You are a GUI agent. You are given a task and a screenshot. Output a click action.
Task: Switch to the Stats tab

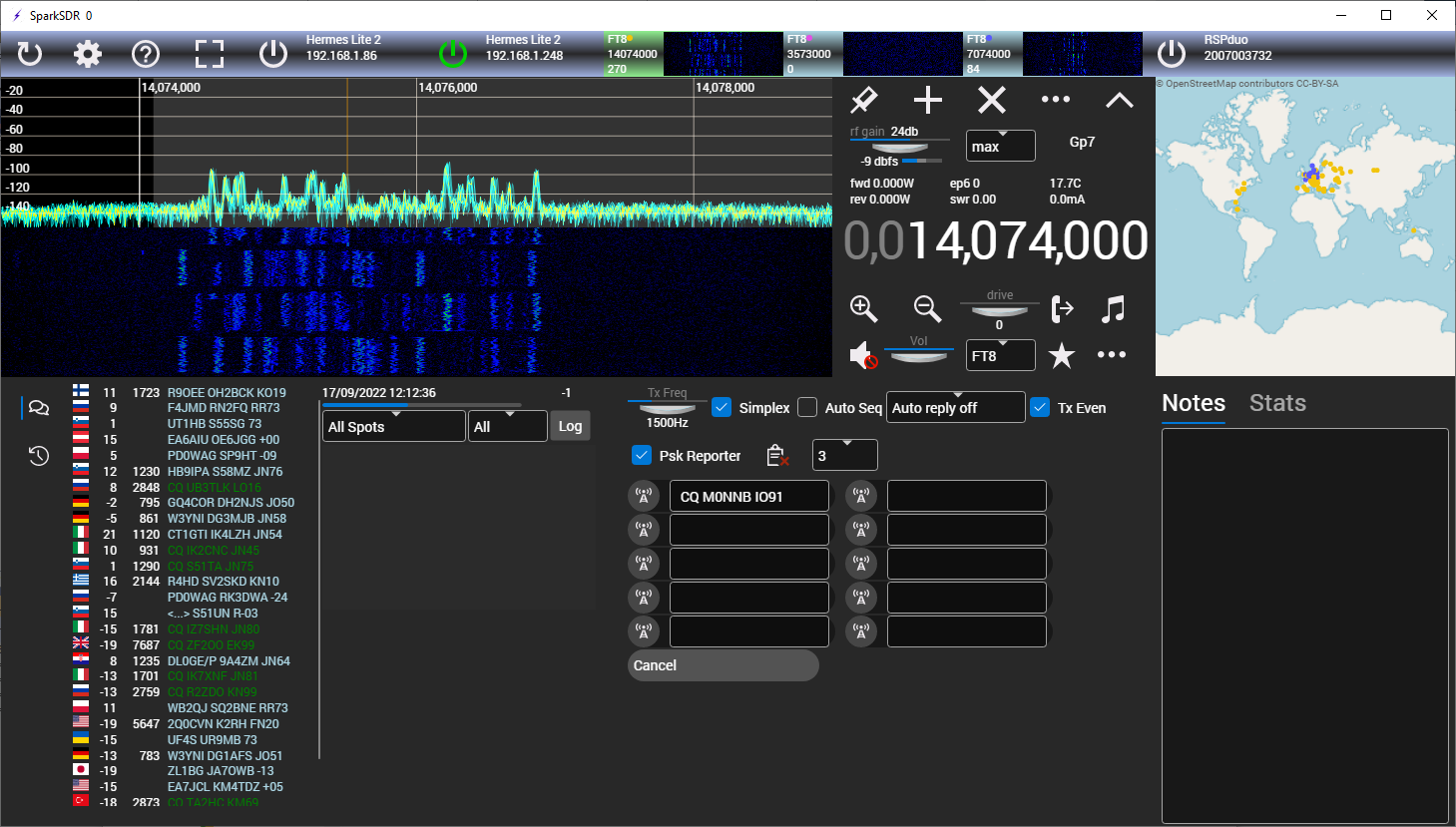(1277, 403)
